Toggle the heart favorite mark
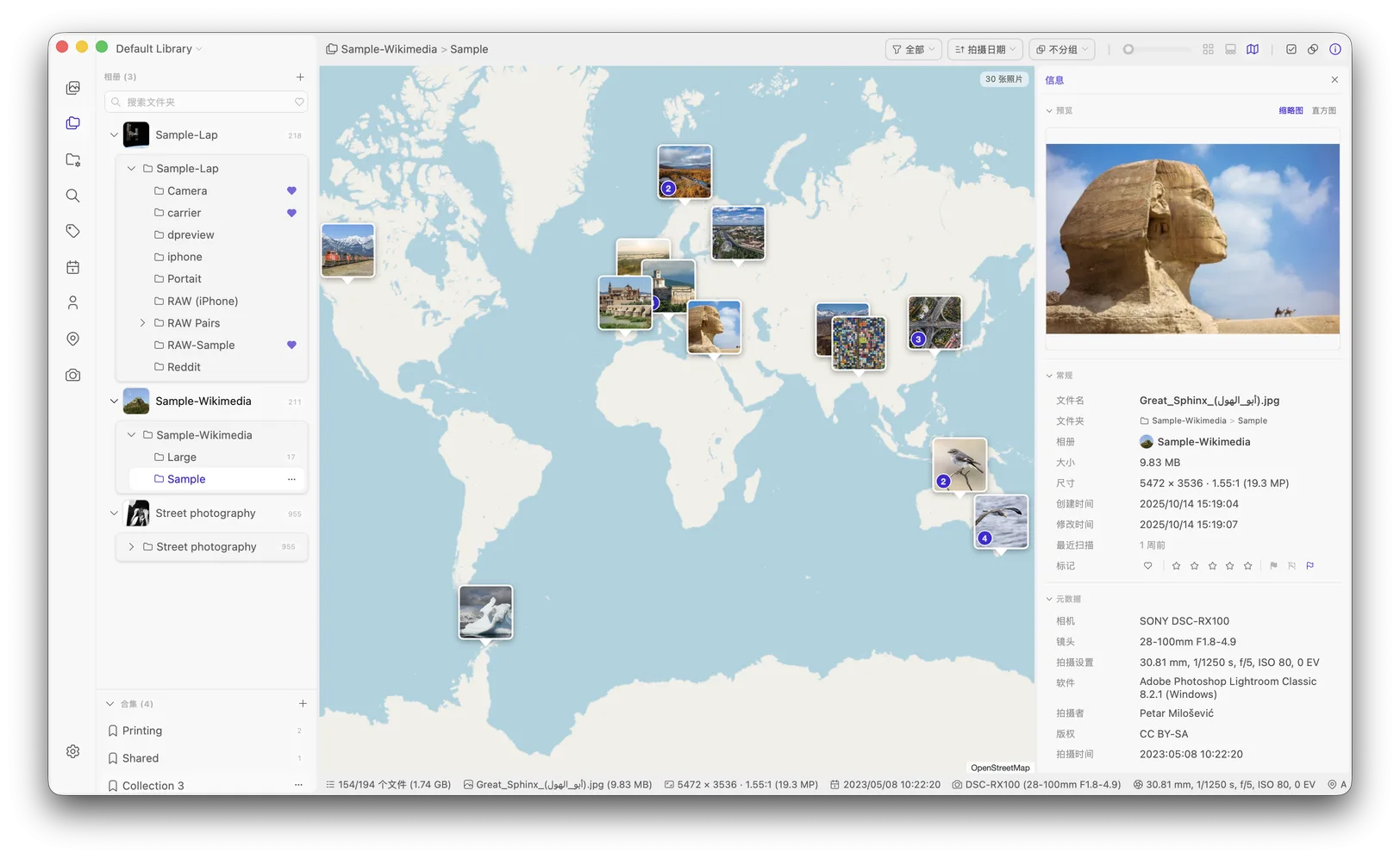The height and width of the screenshot is (859, 1400). (x=1147, y=566)
